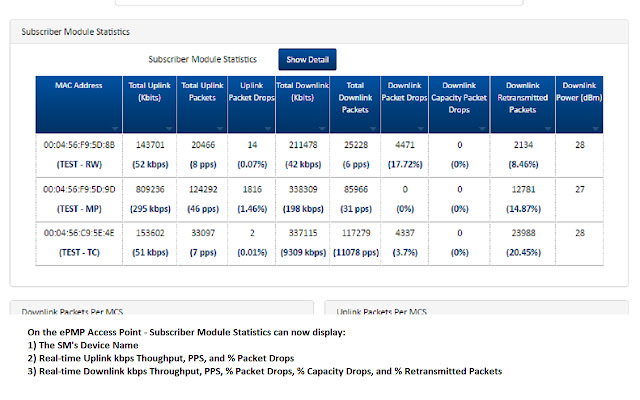Select retransmitted packets value 12781
The width and height of the screenshot is (640, 400).
click(523, 189)
